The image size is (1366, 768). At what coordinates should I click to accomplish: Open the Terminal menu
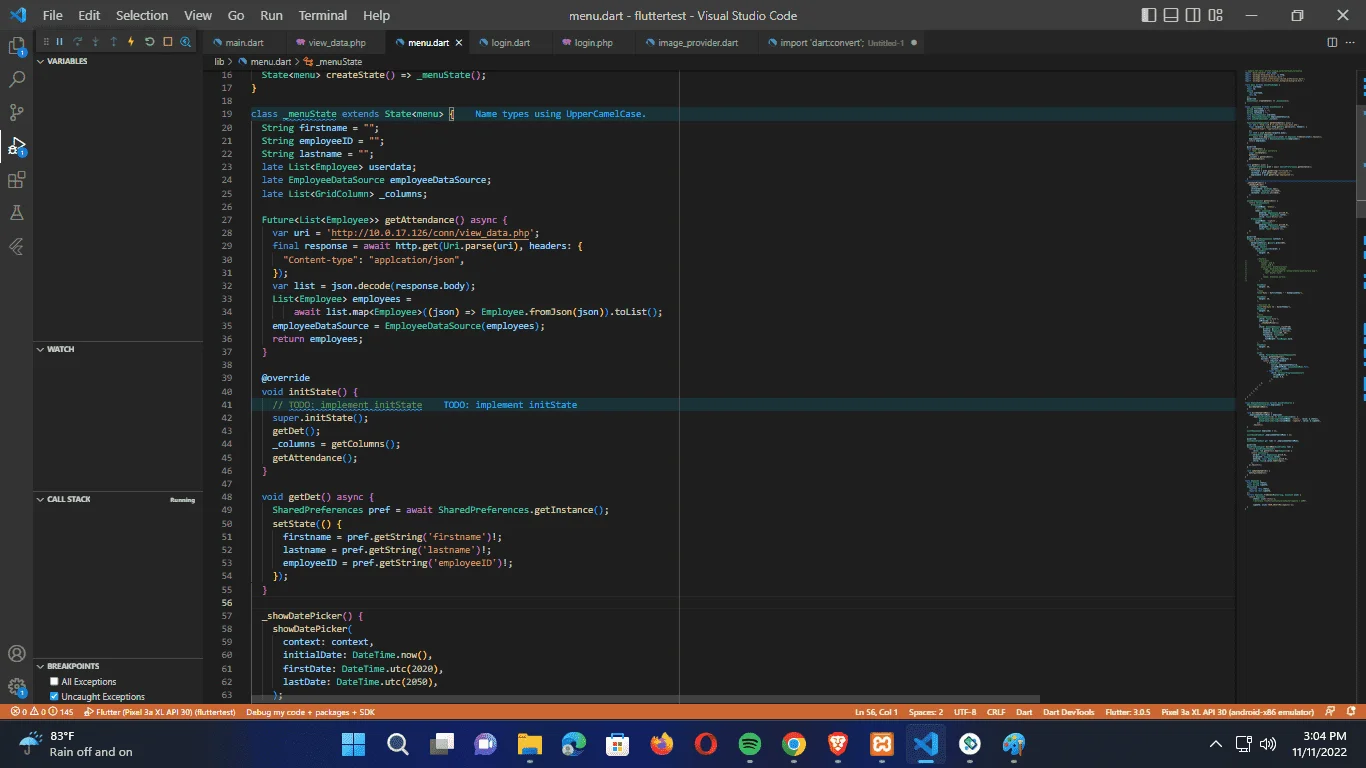[x=323, y=15]
